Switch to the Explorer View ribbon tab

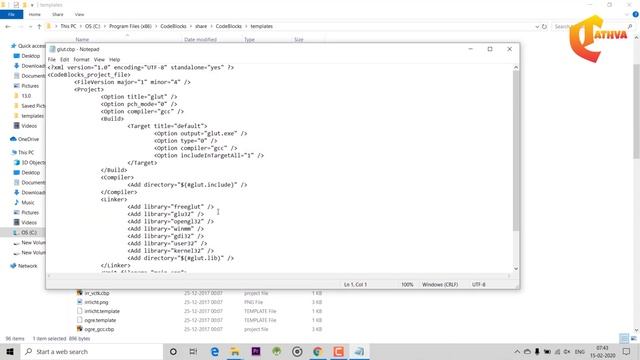tap(79, 14)
